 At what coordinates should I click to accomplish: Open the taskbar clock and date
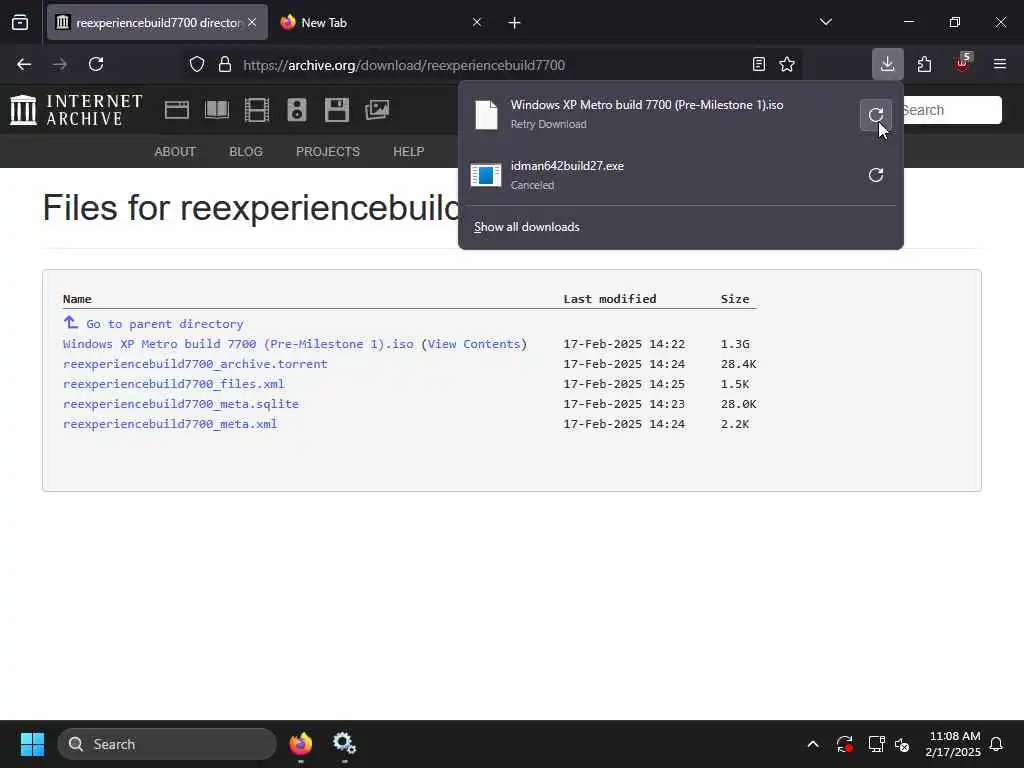[x=952, y=744]
